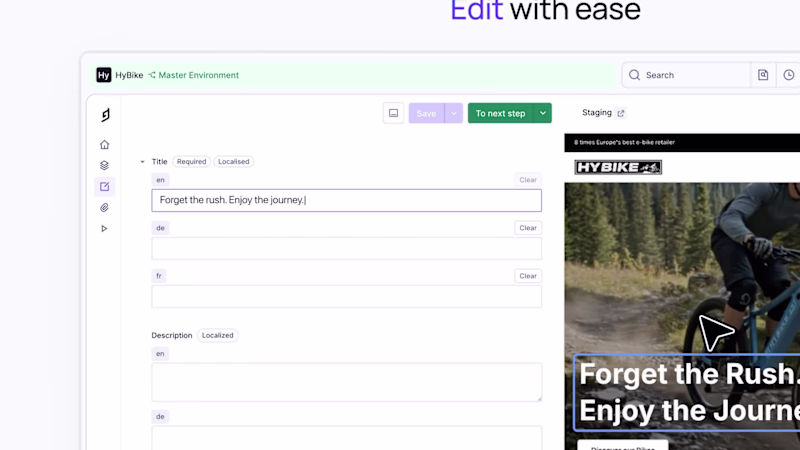This screenshot has height=450, width=800.
Task: Click into the de Title input field
Action: coord(346,248)
